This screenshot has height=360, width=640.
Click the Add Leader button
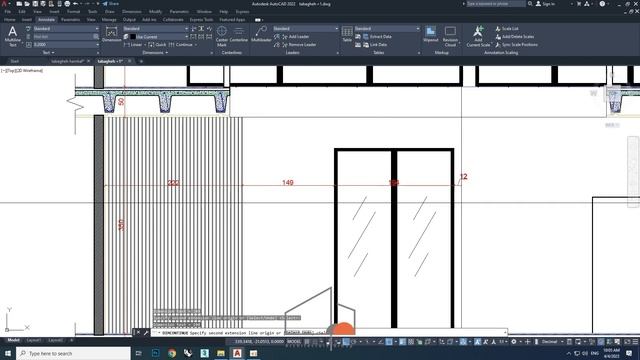point(296,37)
